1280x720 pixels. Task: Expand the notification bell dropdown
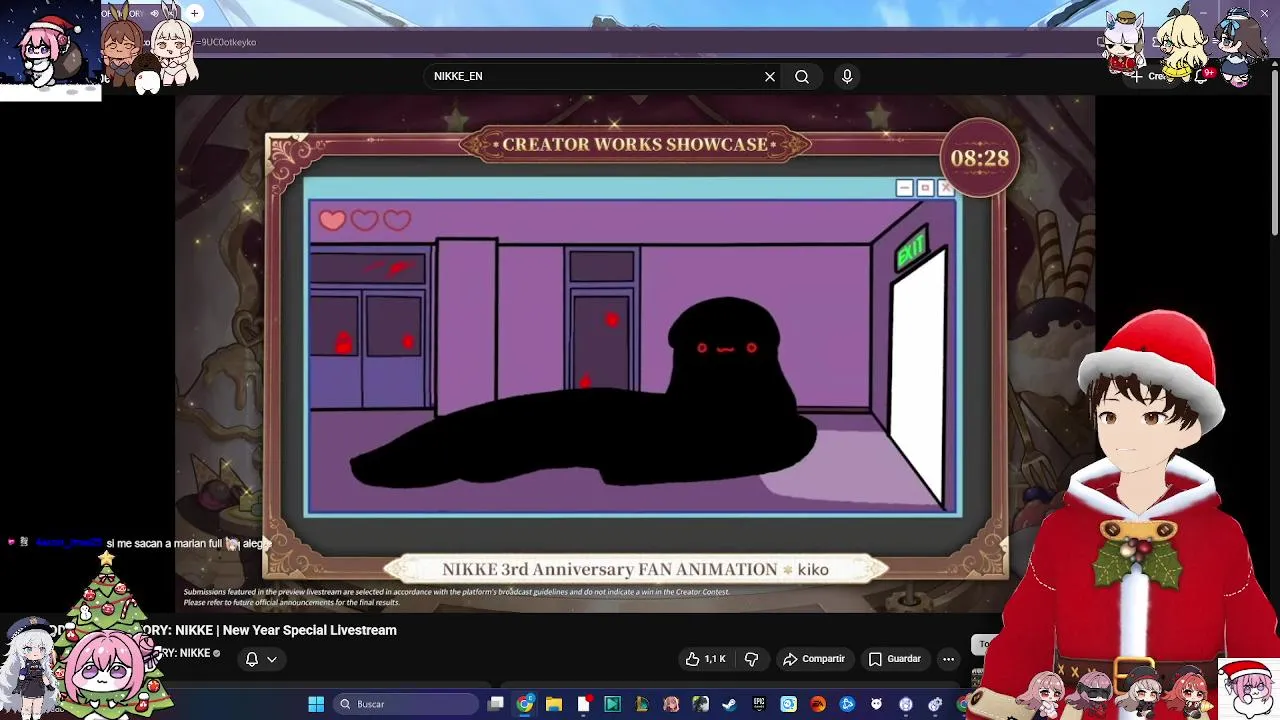(x=261, y=659)
